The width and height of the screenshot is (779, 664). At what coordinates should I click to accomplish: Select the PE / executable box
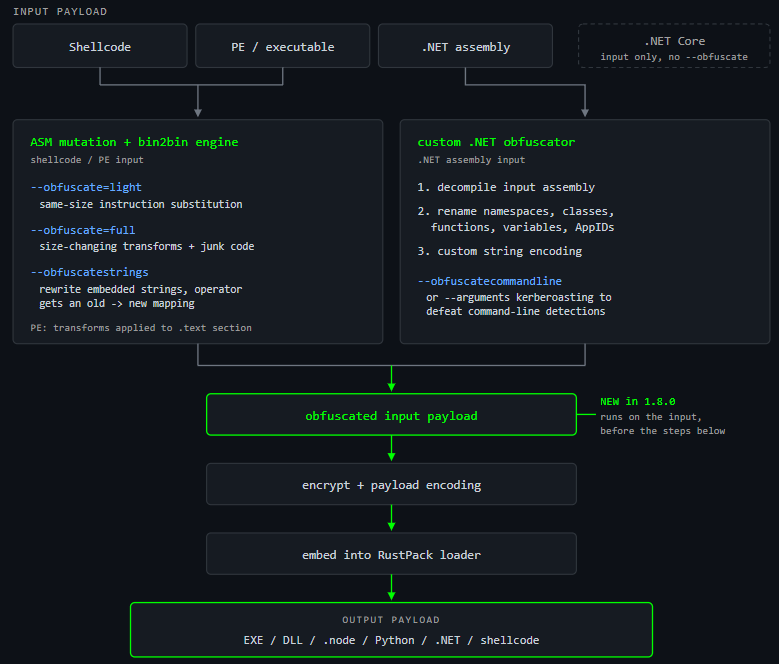pos(282,46)
